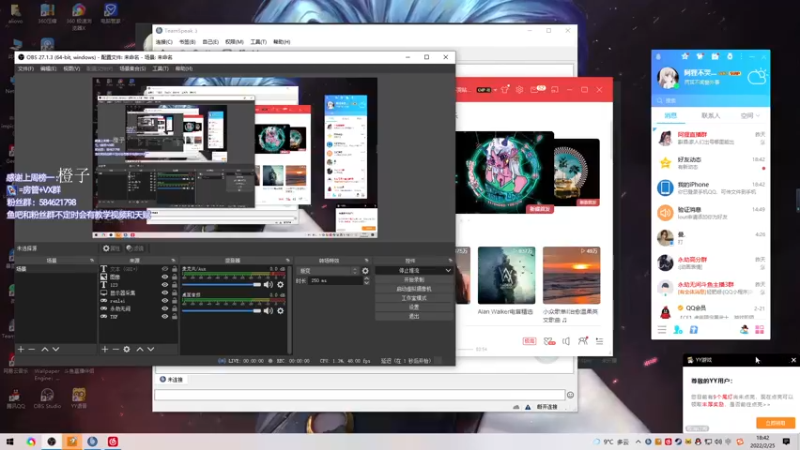Viewport: 800px width, 450px height.
Task: Add a new source in OBS Sources panel
Action: 105,349
